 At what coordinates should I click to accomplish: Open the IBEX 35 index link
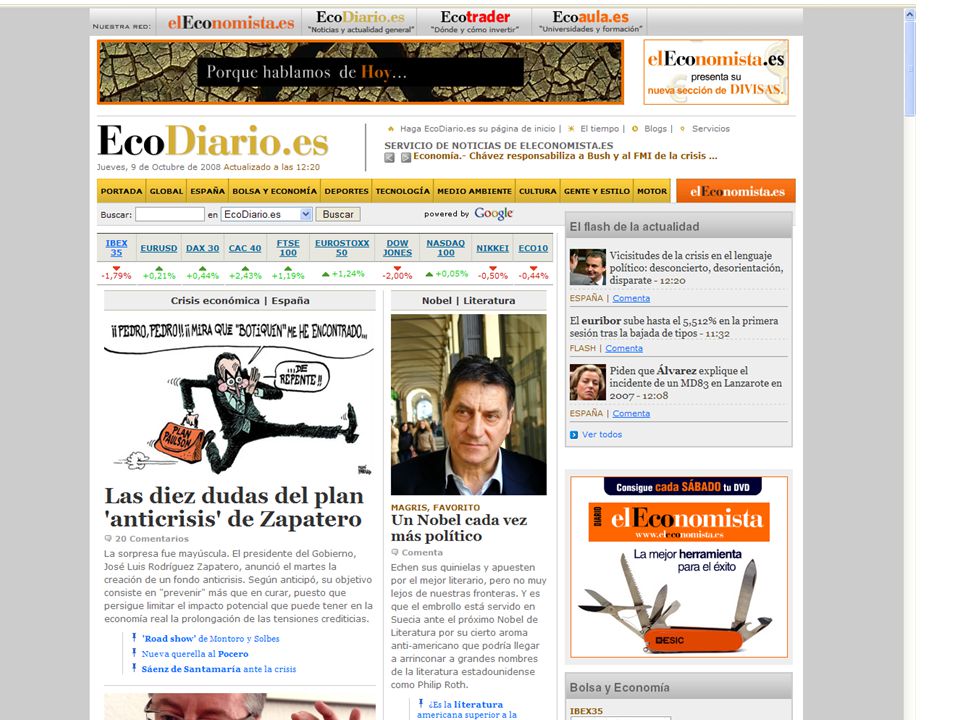[x=116, y=248]
